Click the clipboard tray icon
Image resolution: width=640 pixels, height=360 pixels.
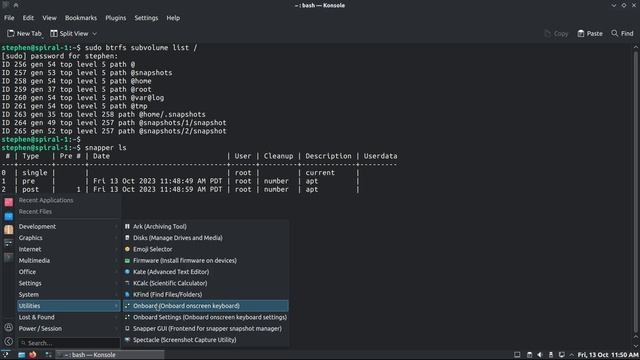[529, 355]
